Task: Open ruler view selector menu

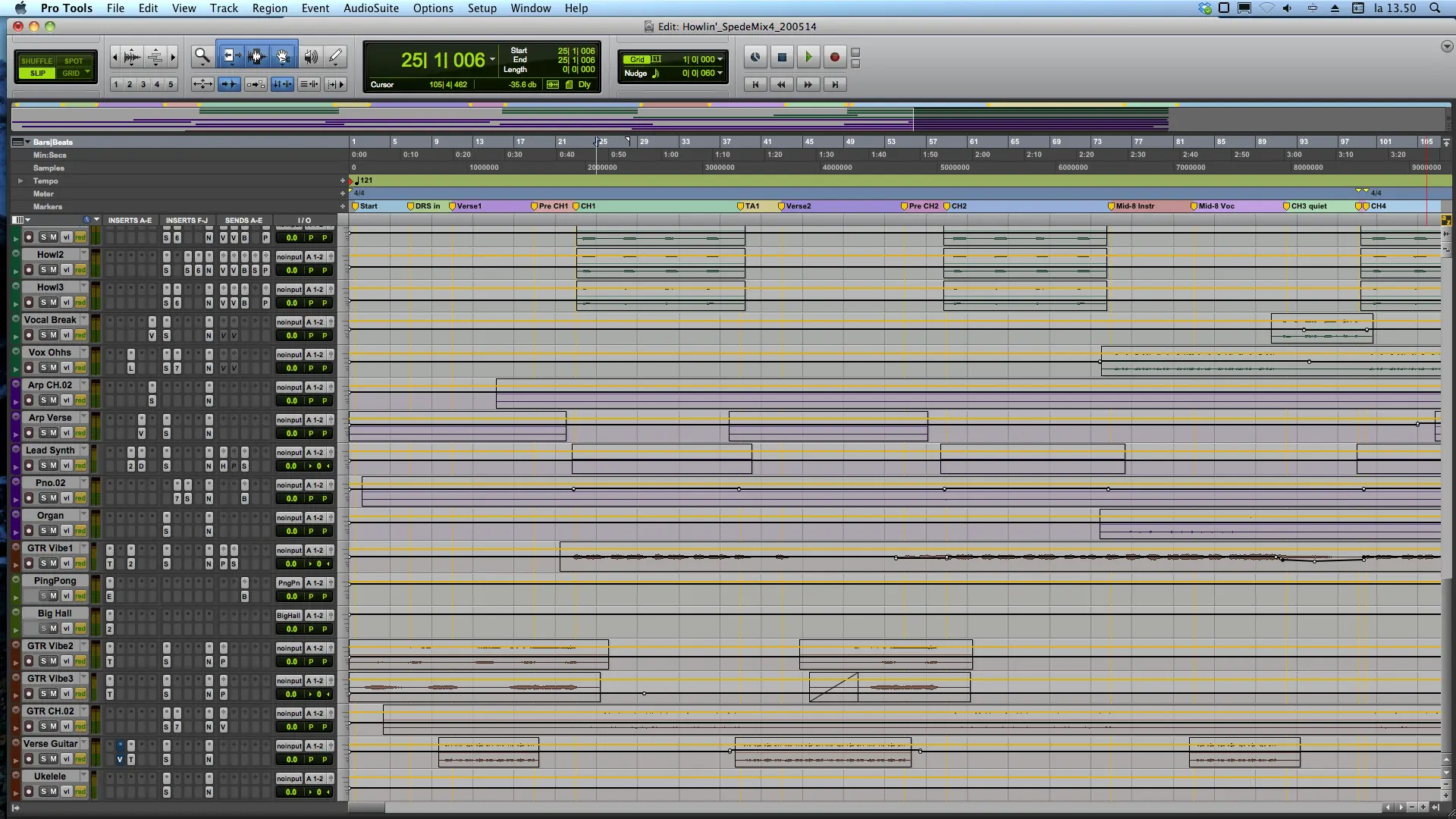Action: tap(20, 142)
